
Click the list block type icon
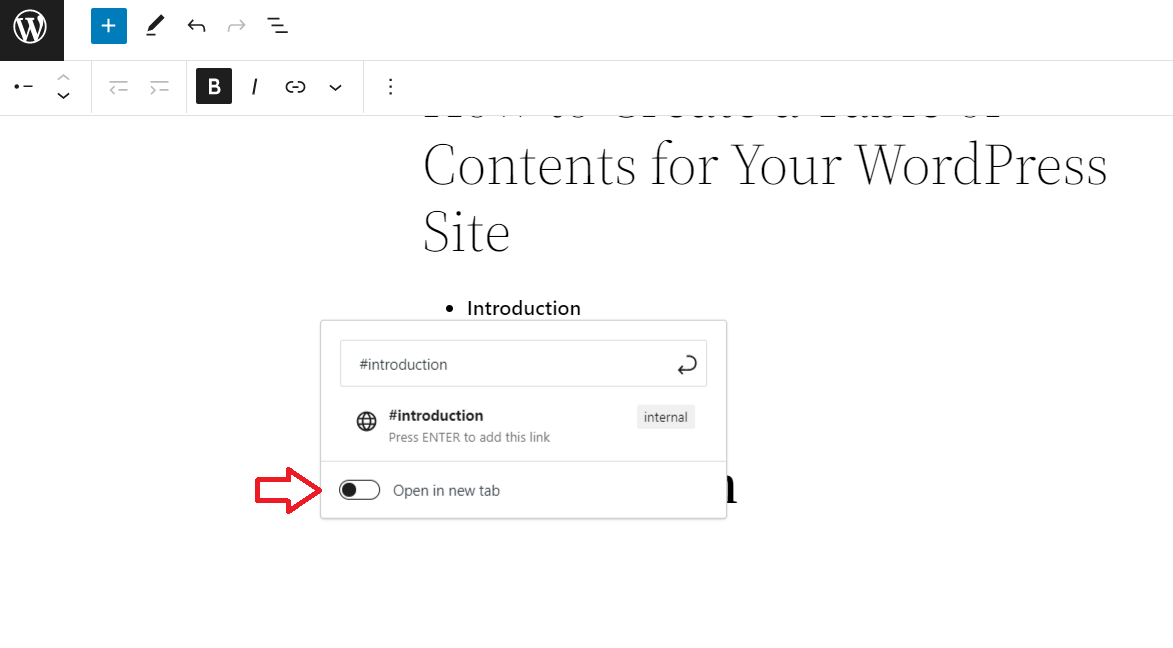24,87
